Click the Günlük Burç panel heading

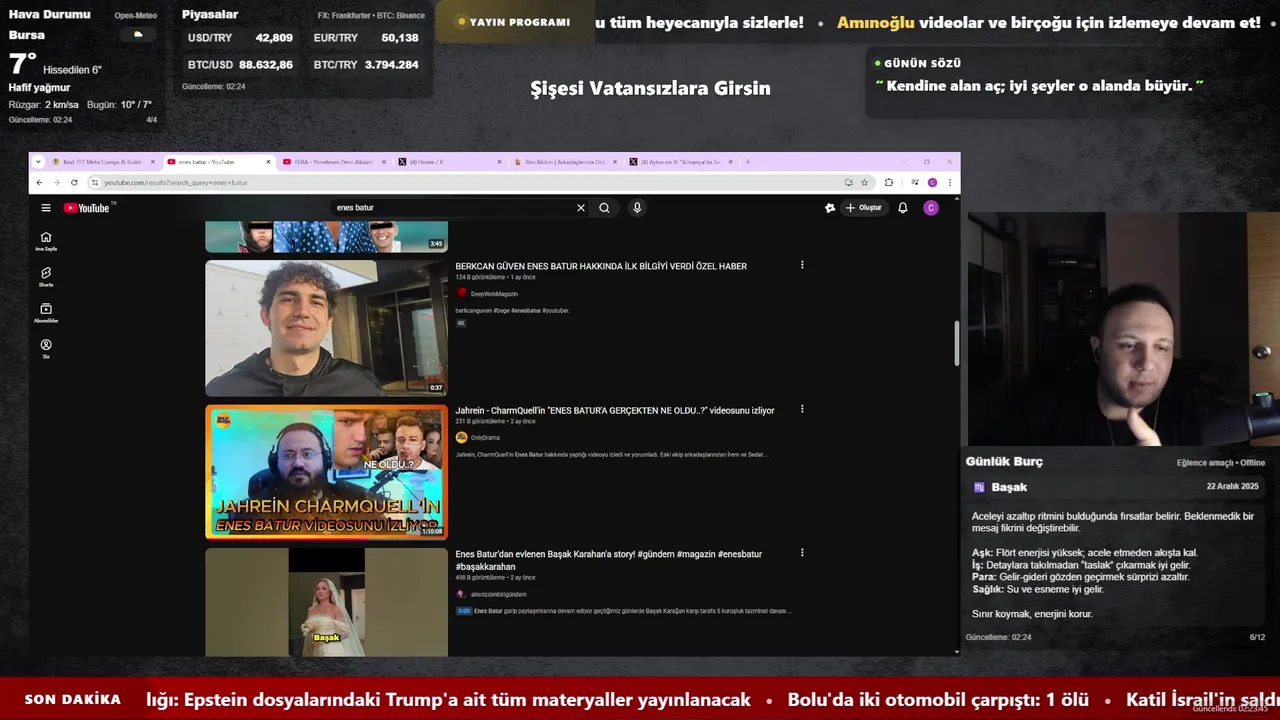1004,461
